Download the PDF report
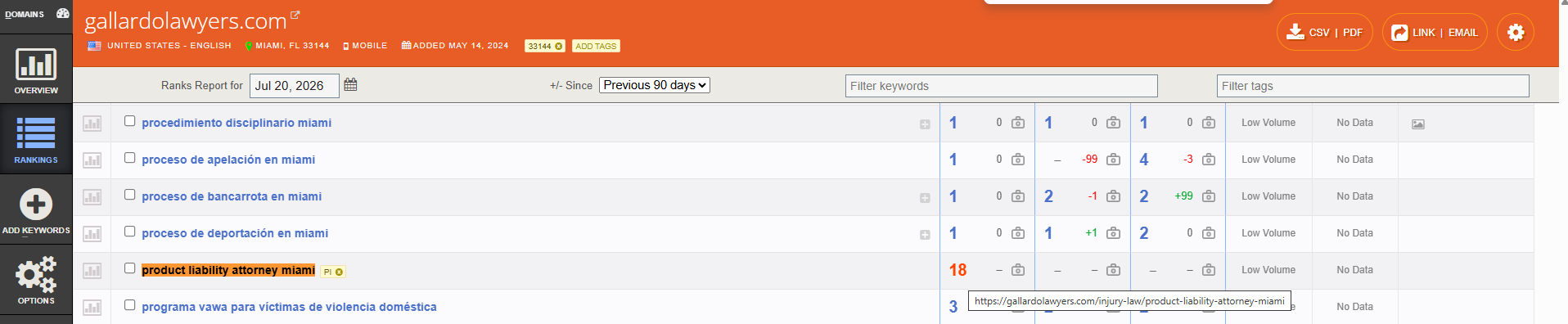 pos(1353,33)
